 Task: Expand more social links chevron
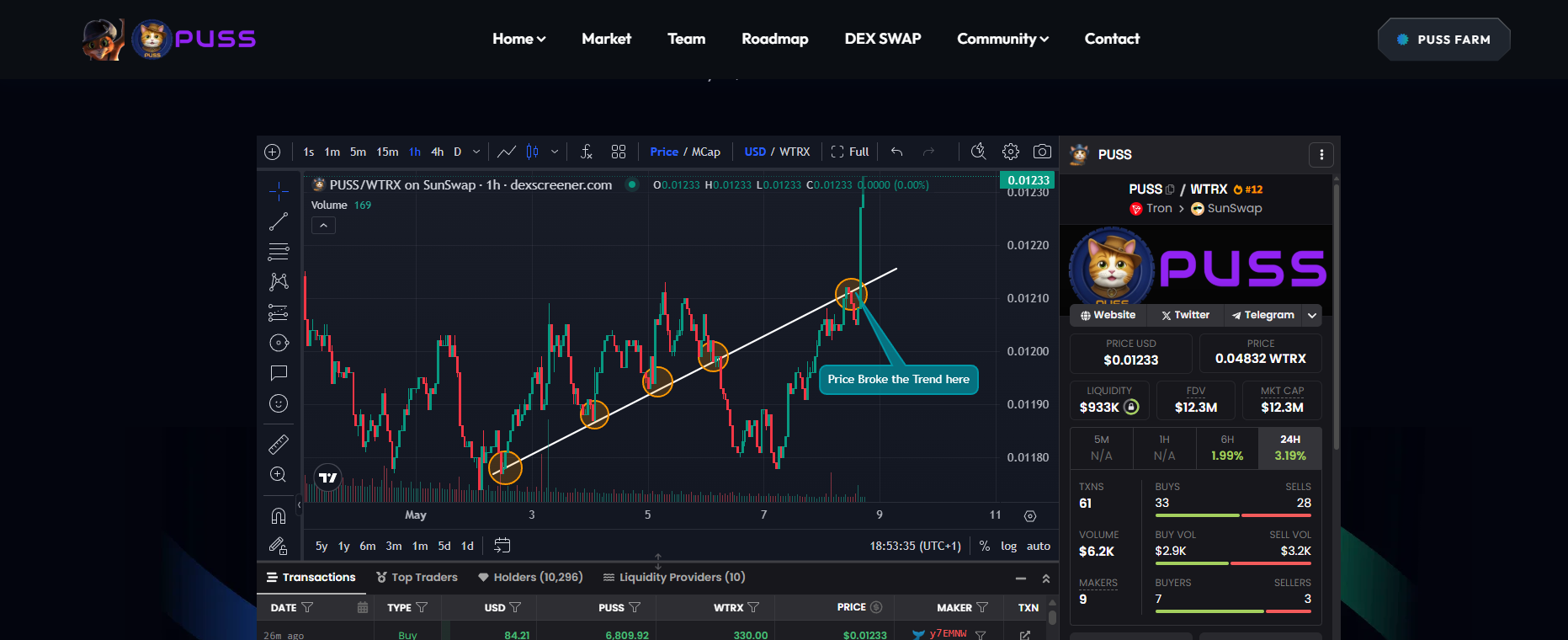pyautogui.click(x=1311, y=315)
